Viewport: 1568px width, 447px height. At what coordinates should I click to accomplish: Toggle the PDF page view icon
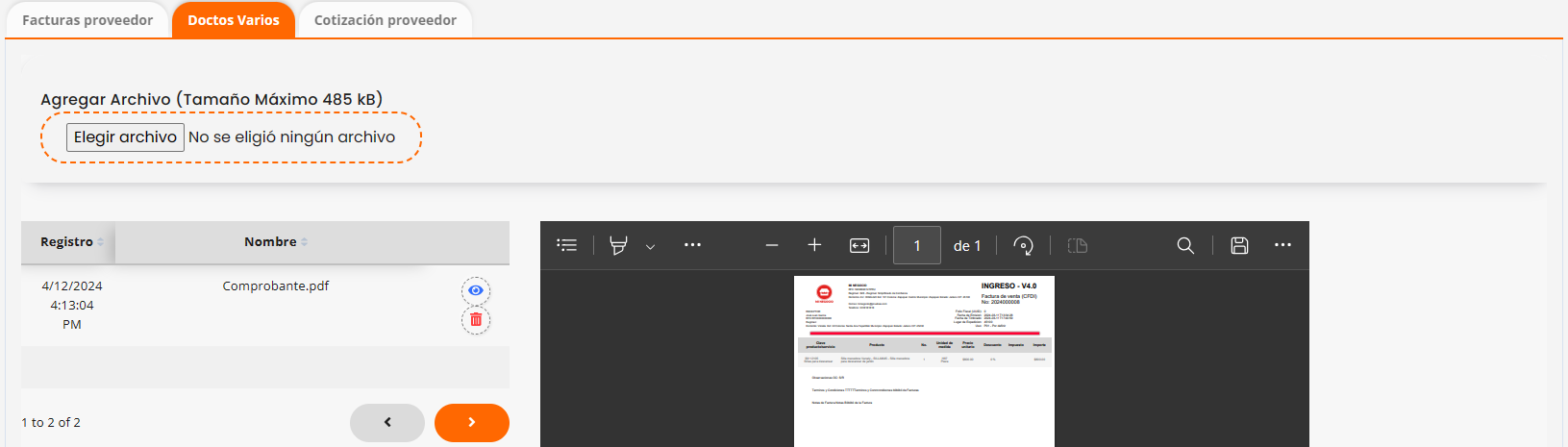tap(1077, 245)
